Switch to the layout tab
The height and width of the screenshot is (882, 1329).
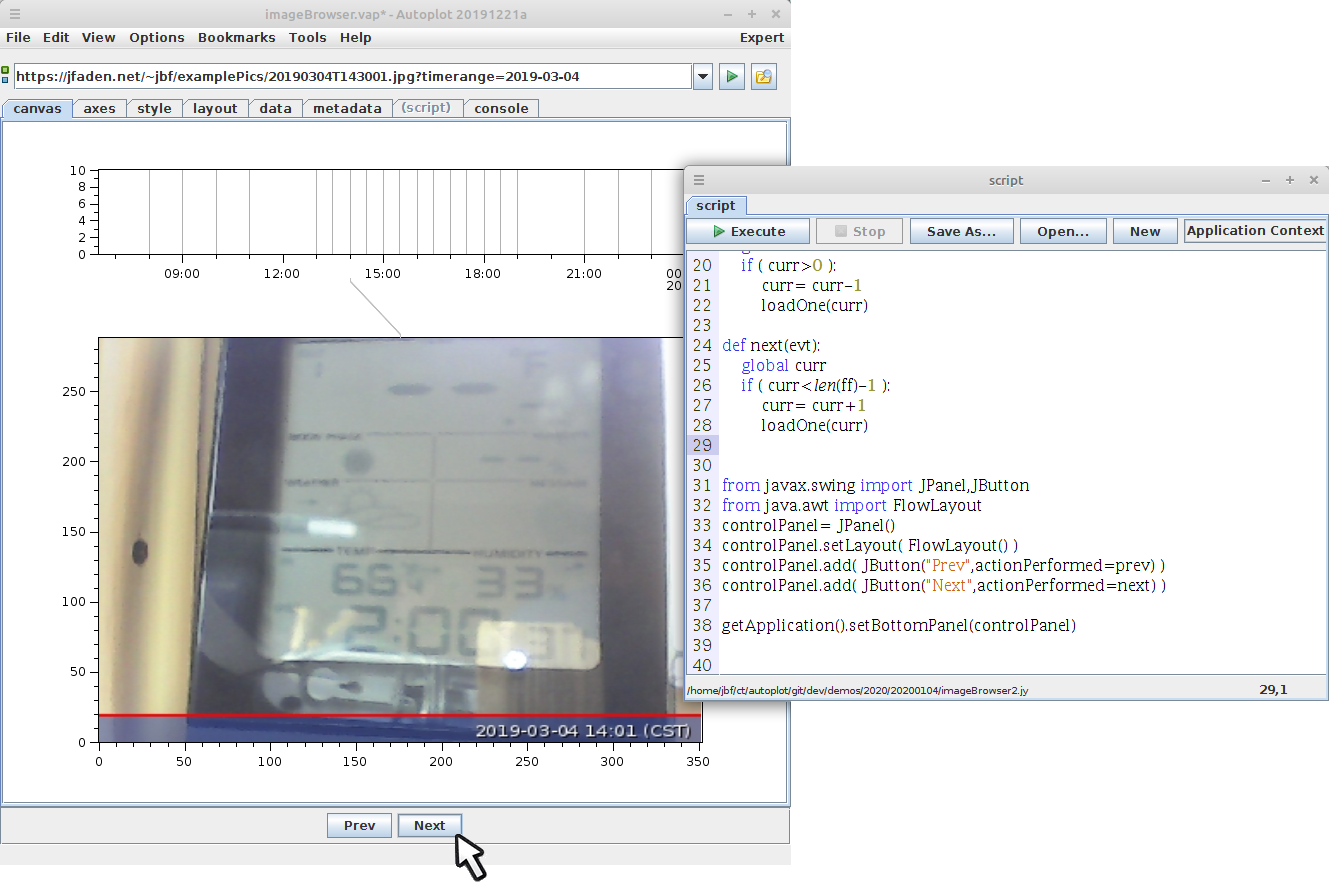click(x=215, y=108)
